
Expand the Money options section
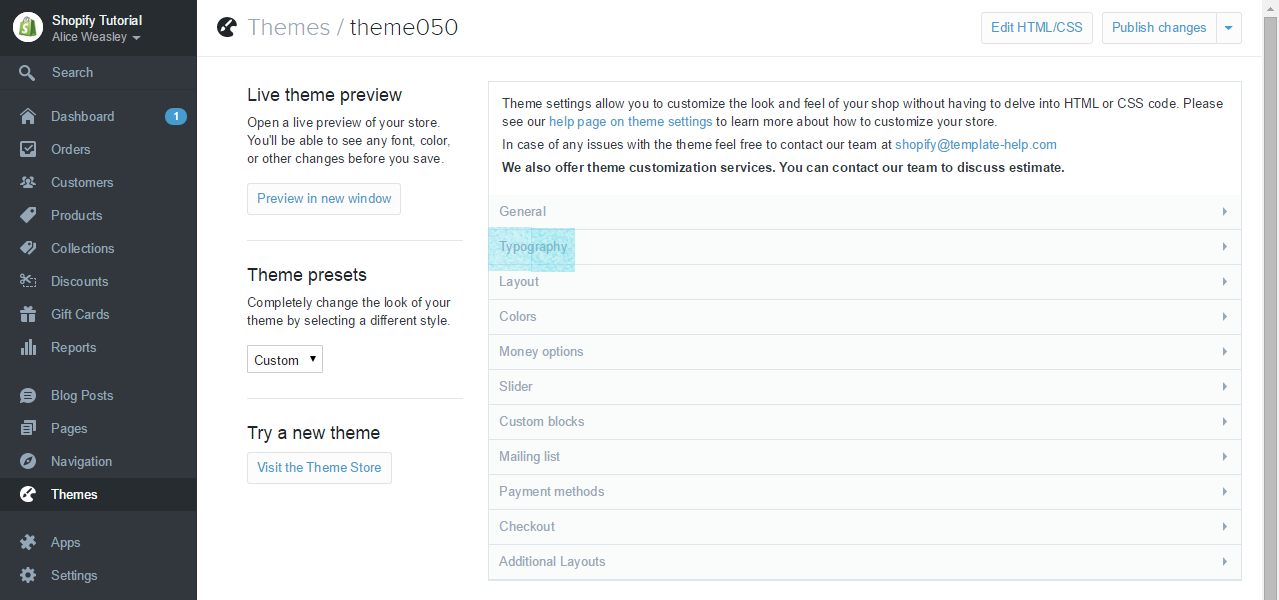click(x=865, y=352)
